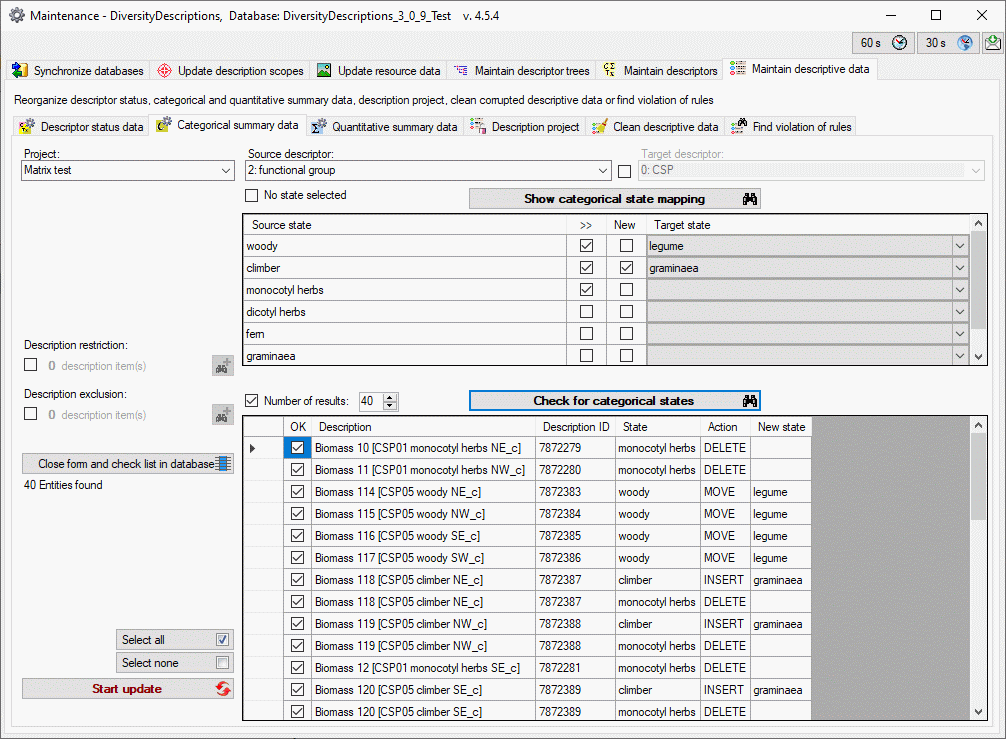1006x739 pixels.
Task: Click the results grid scrollbar thumb
Action: pos(978,477)
